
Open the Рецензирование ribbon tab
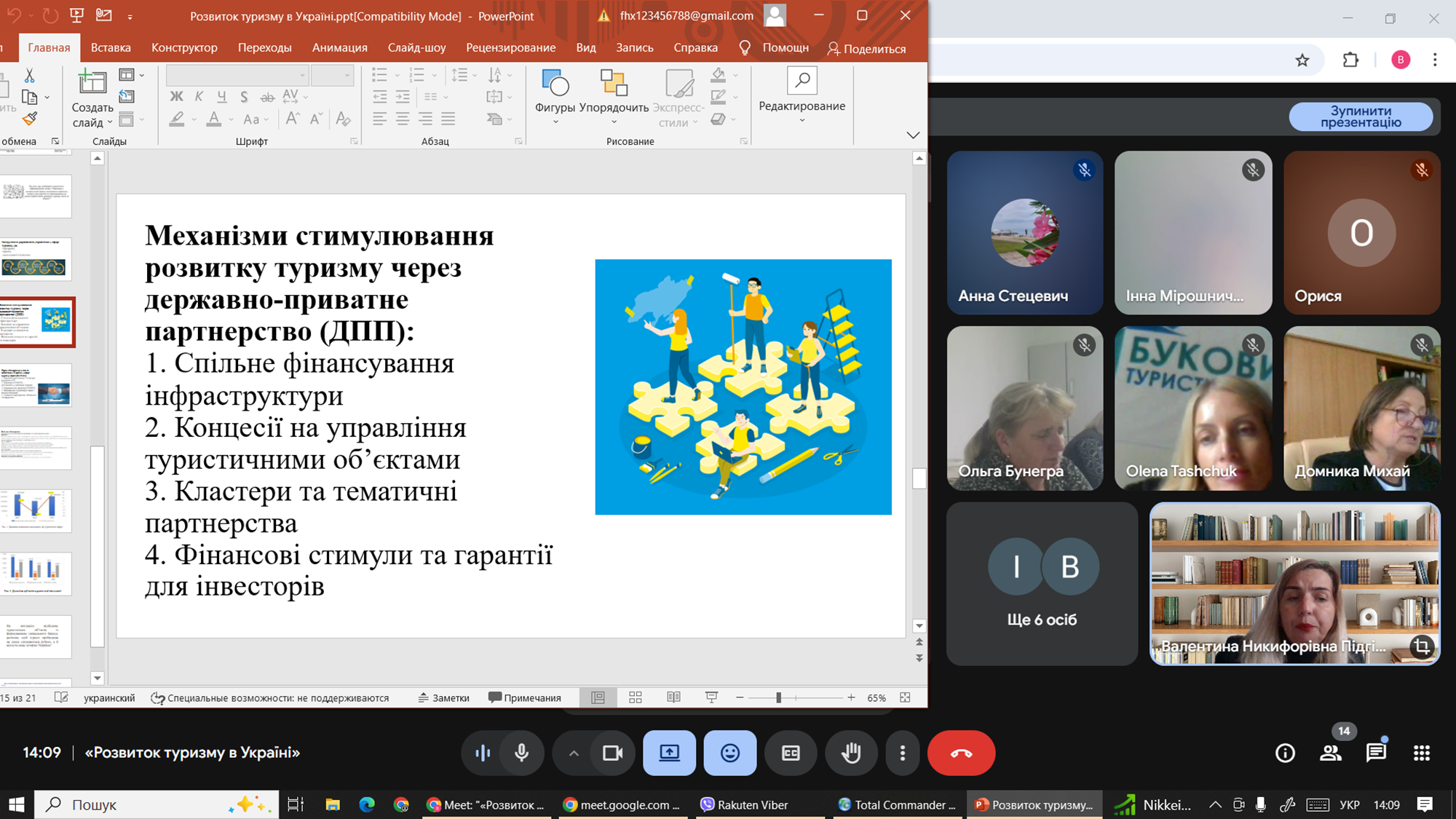(510, 47)
